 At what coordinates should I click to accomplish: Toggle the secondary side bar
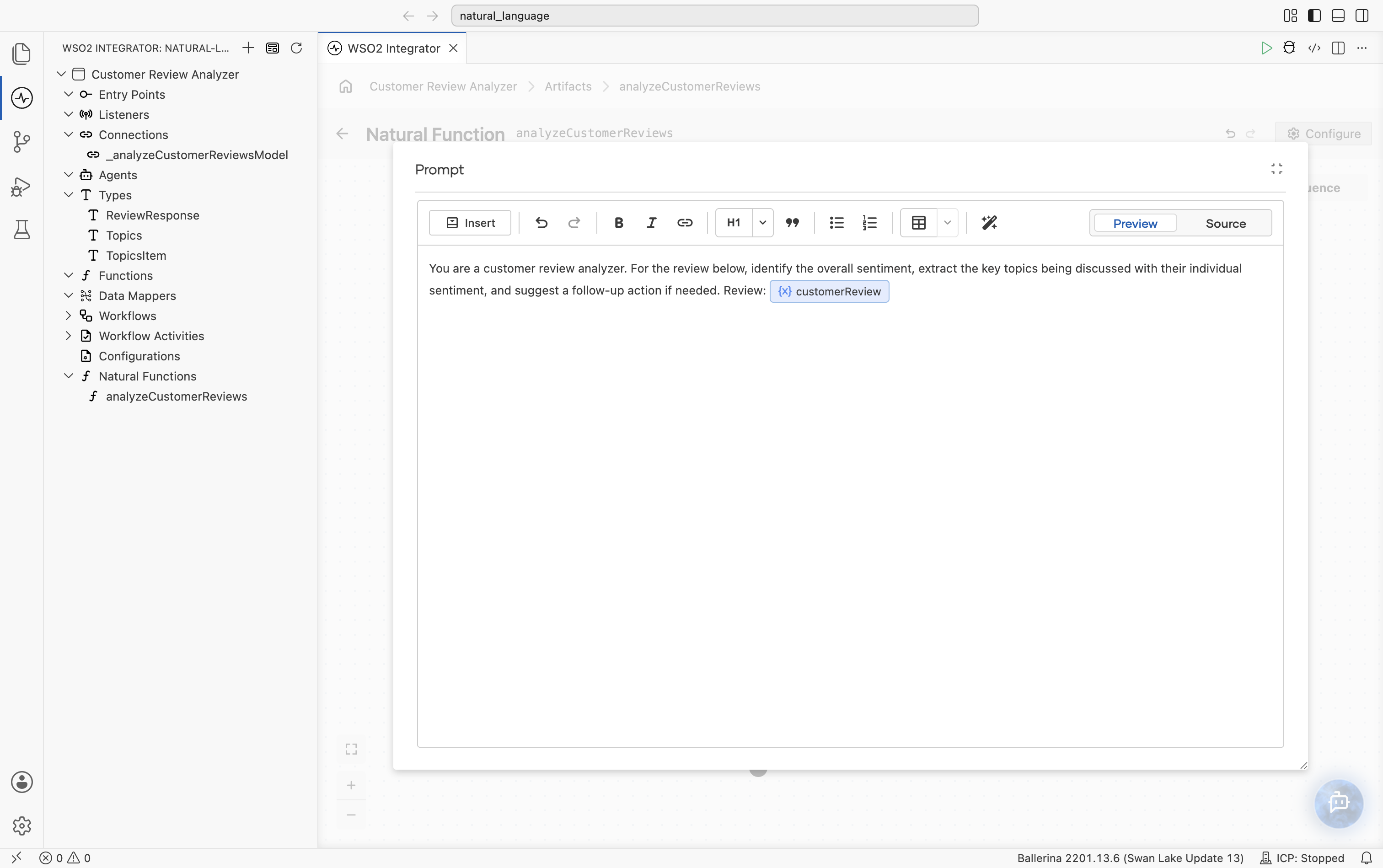pyautogui.click(x=1362, y=16)
